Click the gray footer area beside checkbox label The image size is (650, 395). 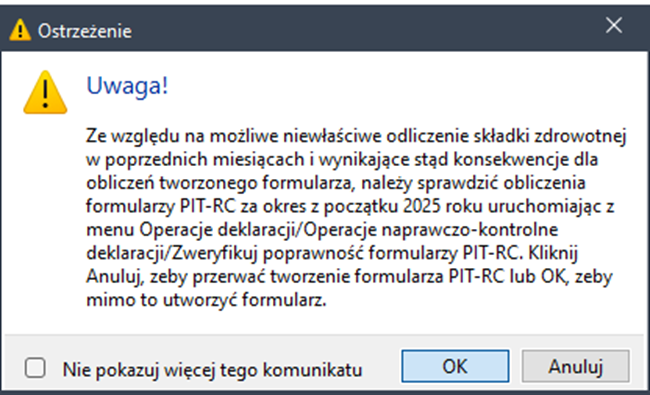click(381, 367)
